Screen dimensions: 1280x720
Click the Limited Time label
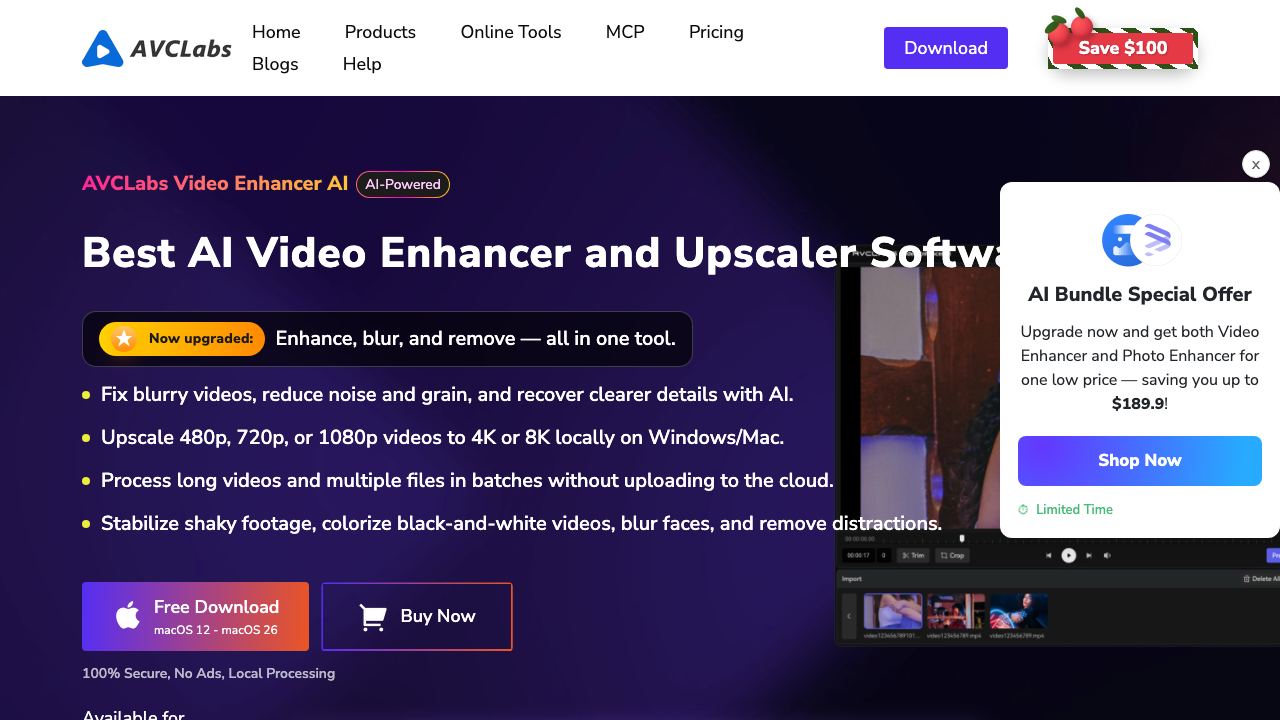tap(1074, 510)
